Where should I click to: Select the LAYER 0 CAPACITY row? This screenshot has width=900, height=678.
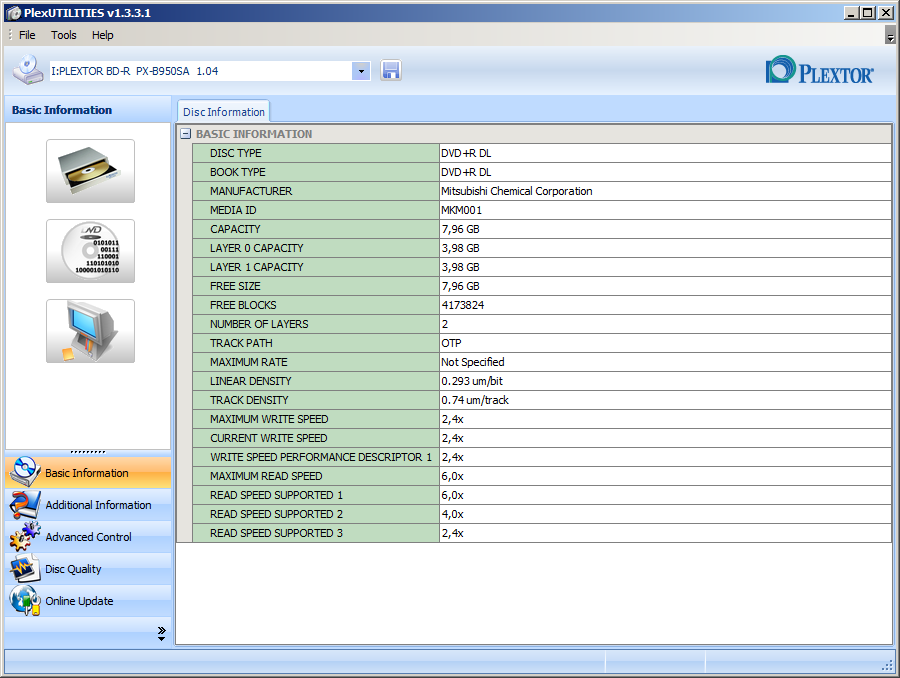pyautogui.click(x=542, y=248)
